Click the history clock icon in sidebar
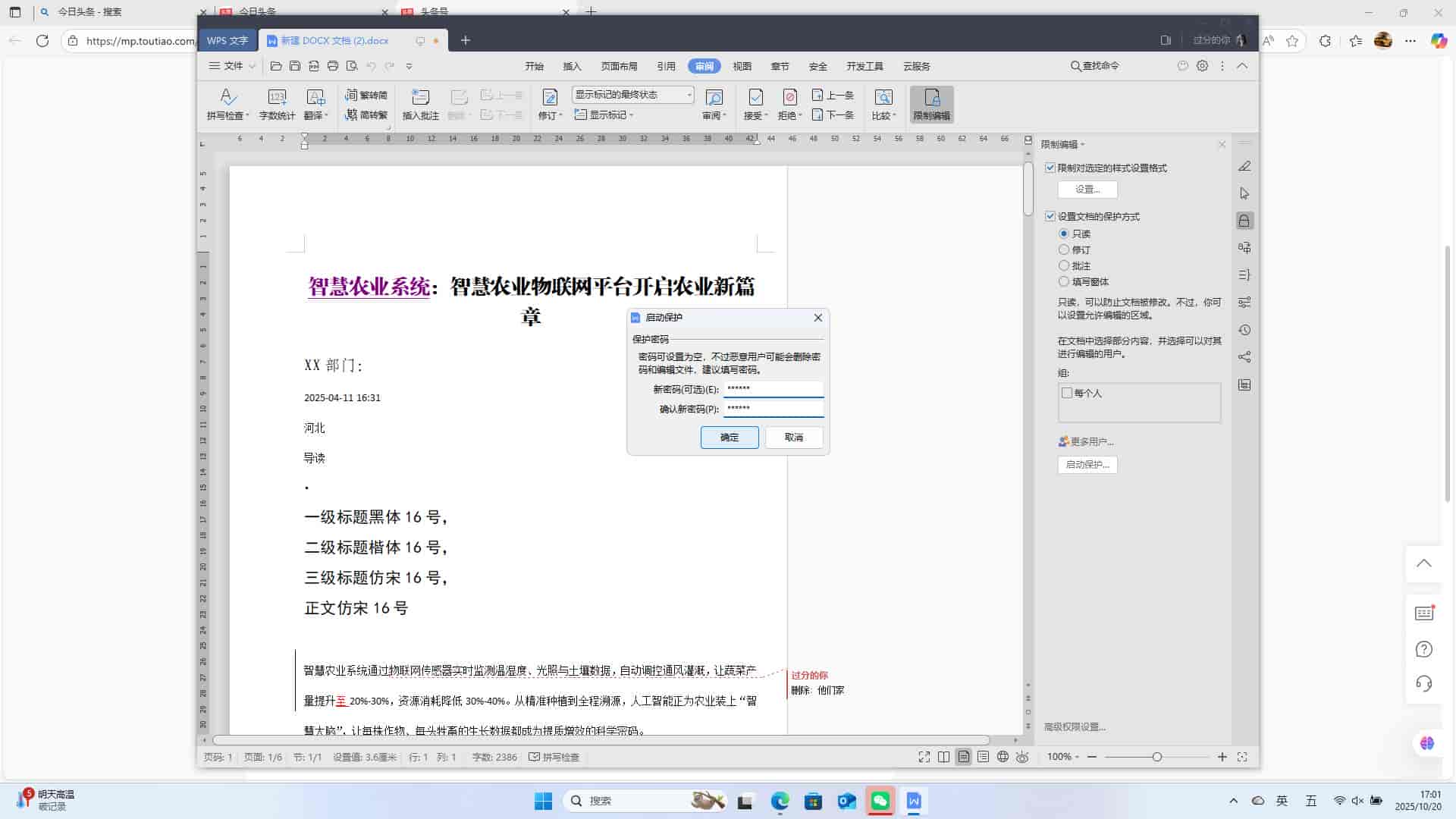Screen dimensions: 1456x819 point(1244,330)
